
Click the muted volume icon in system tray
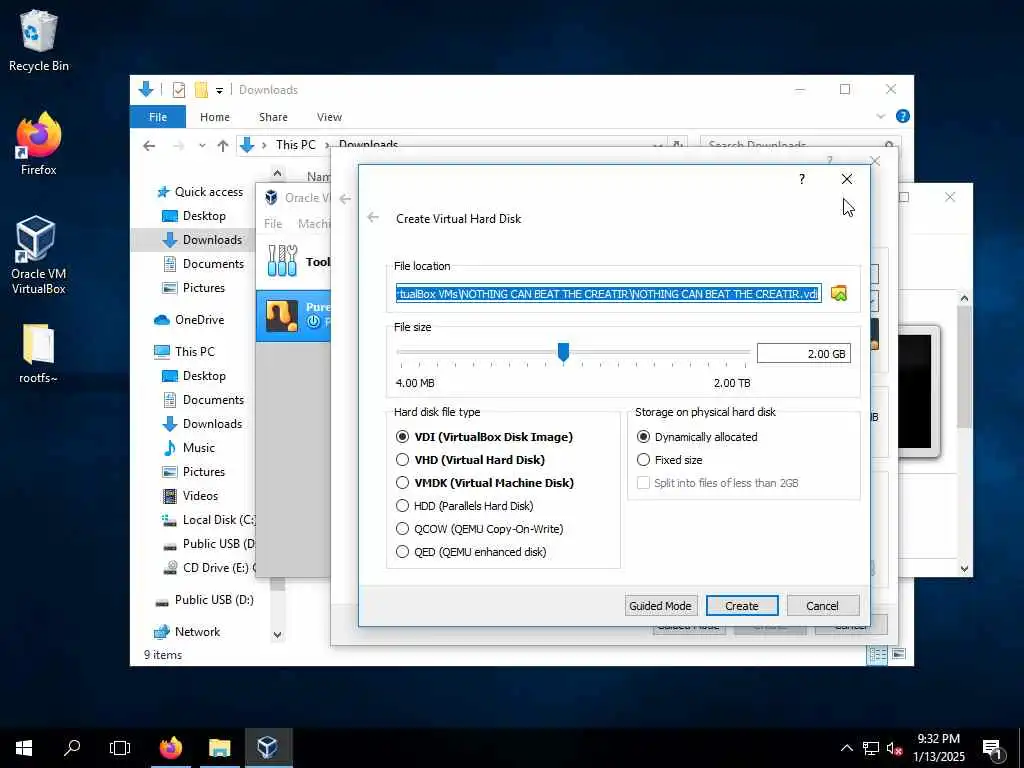click(895, 748)
